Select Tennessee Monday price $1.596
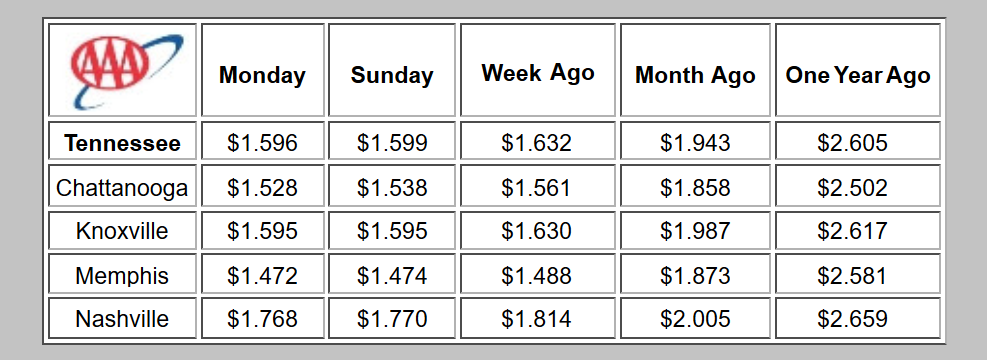Image resolution: width=987 pixels, height=360 pixels. click(x=262, y=143)
